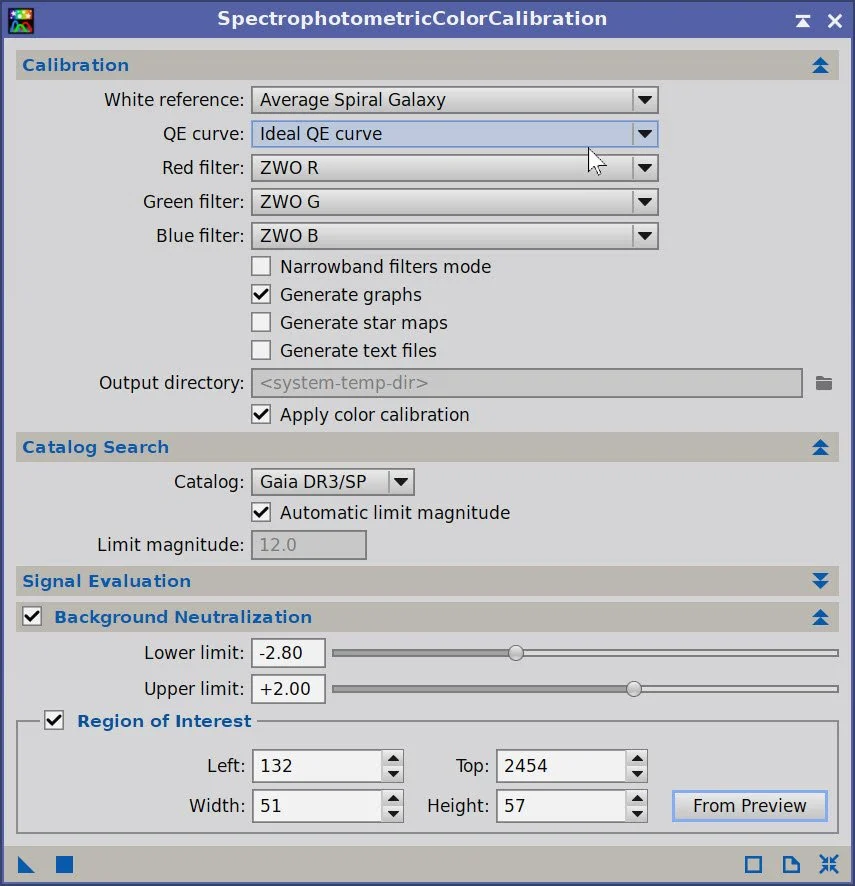Click the From Preview button
855x886 pixels.
pos(749,806)
